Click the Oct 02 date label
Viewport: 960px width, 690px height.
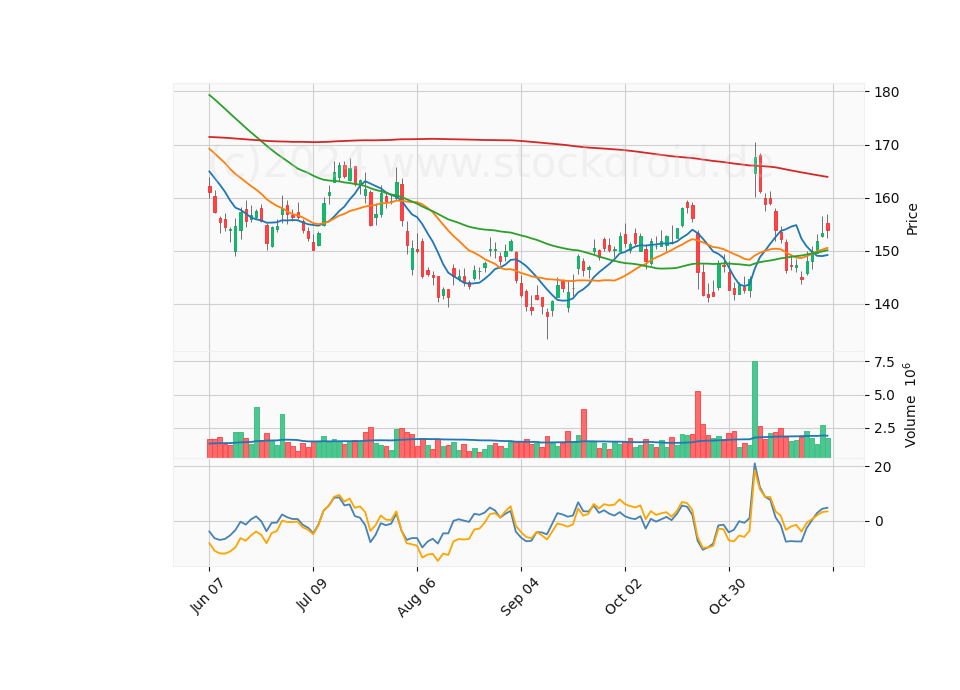pyautogui.click(x=624, y=596)
